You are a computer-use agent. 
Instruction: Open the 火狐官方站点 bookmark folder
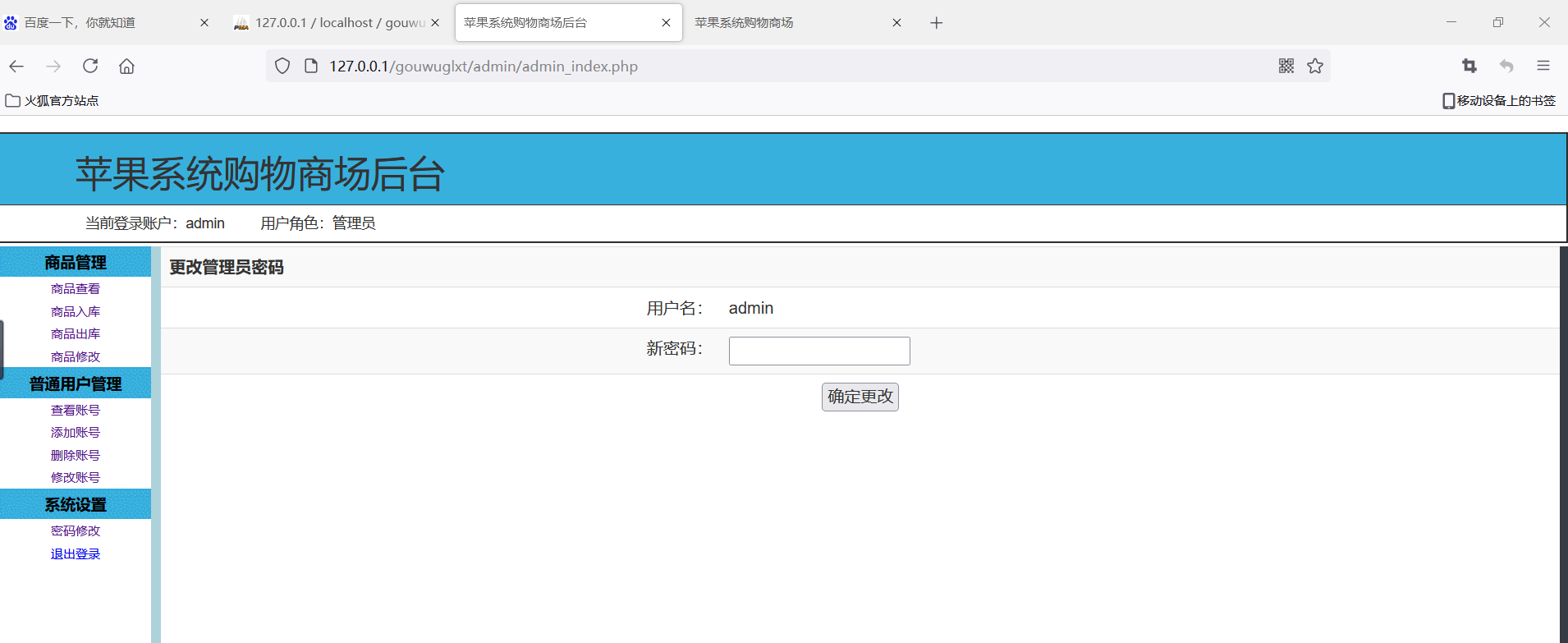(52, 101)
